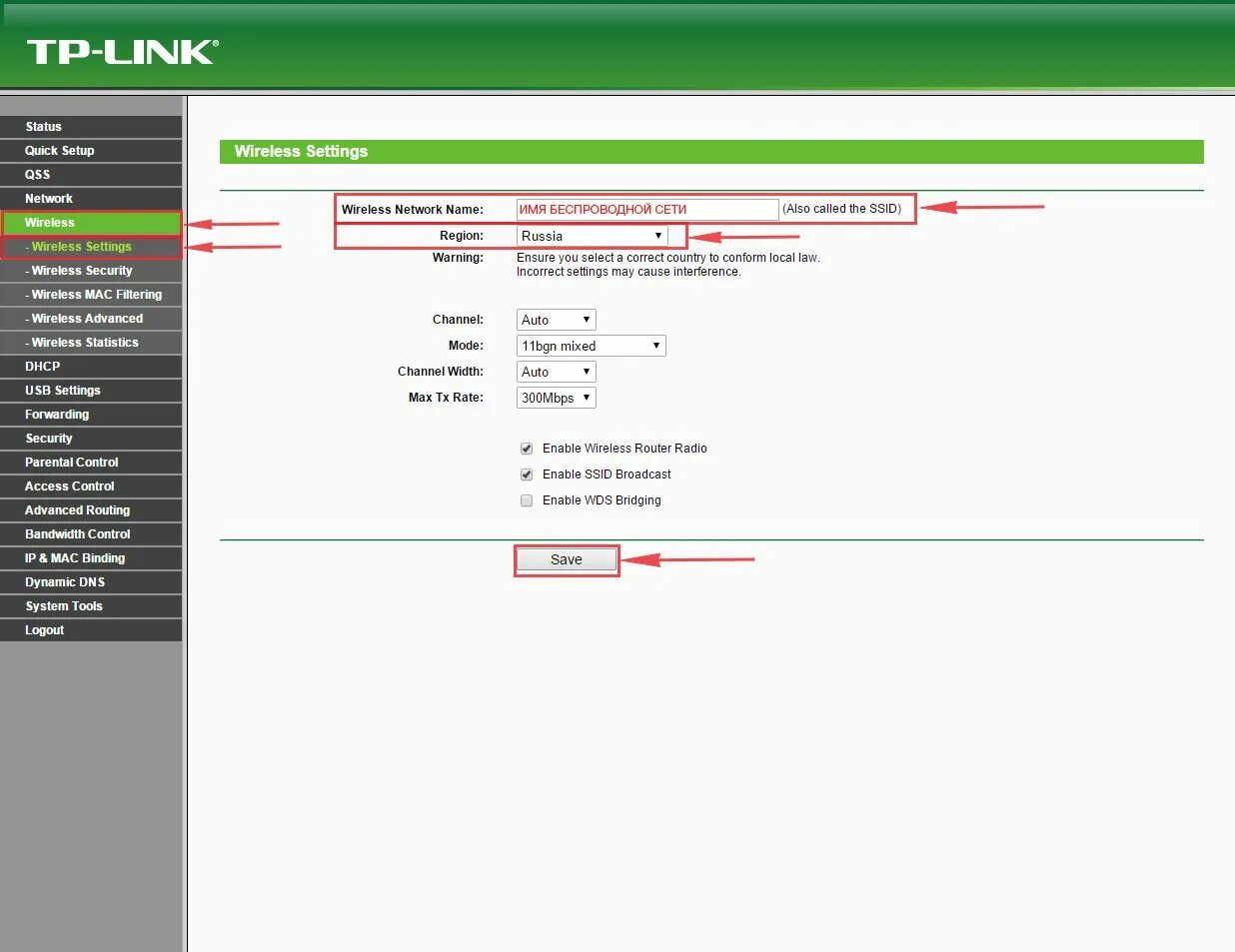Click the TP-LINK logo
This screenshot has height=952, width=1235.
pyautogui.click(x=122, y=52)
